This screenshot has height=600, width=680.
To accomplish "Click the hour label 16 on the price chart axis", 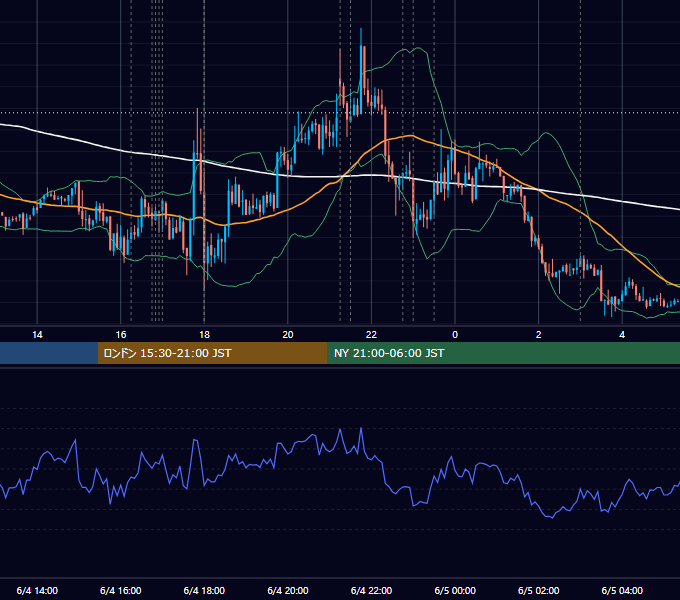I will tap(121, 335).
